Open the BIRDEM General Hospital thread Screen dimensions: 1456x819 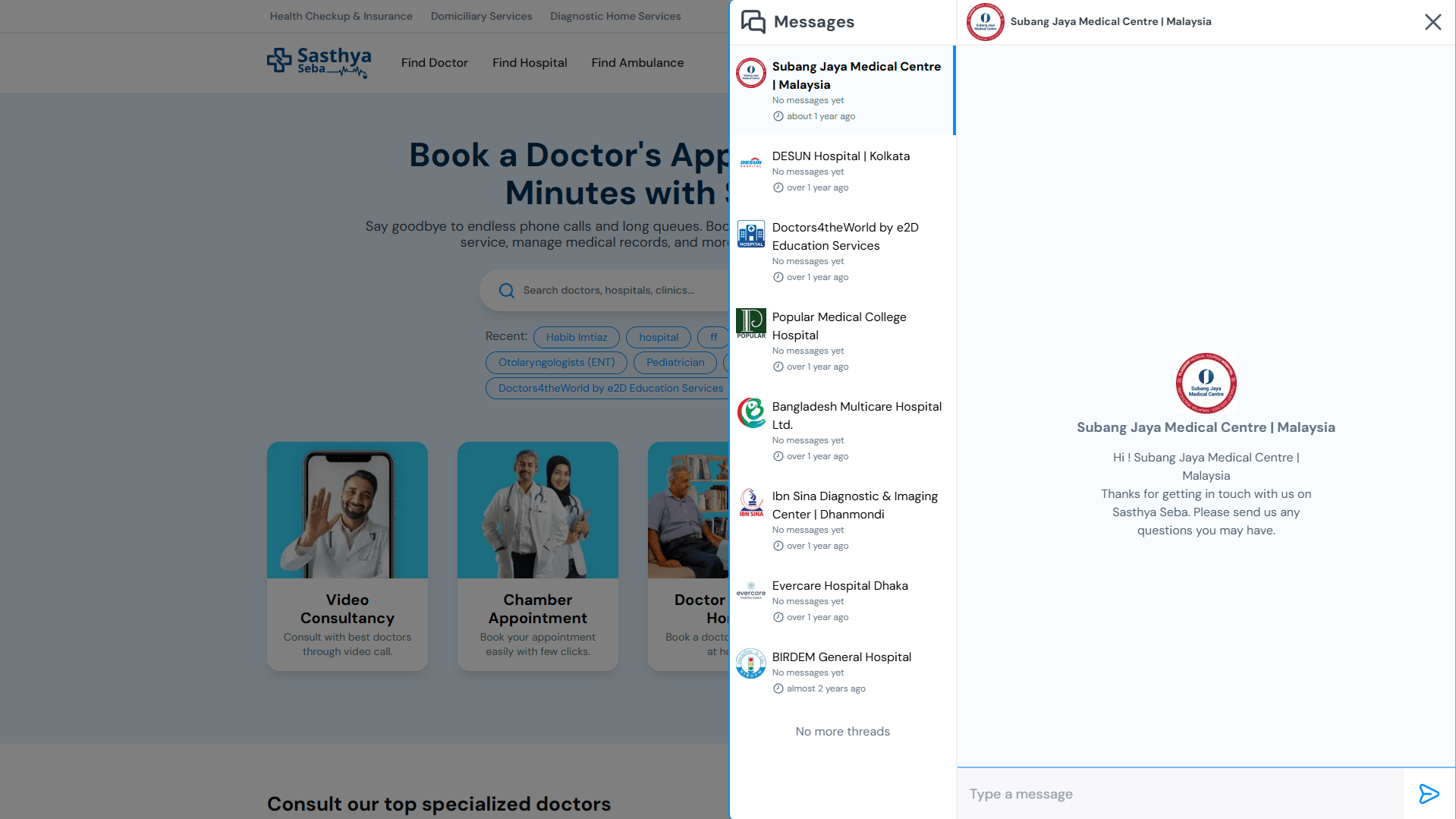[842, 672]
